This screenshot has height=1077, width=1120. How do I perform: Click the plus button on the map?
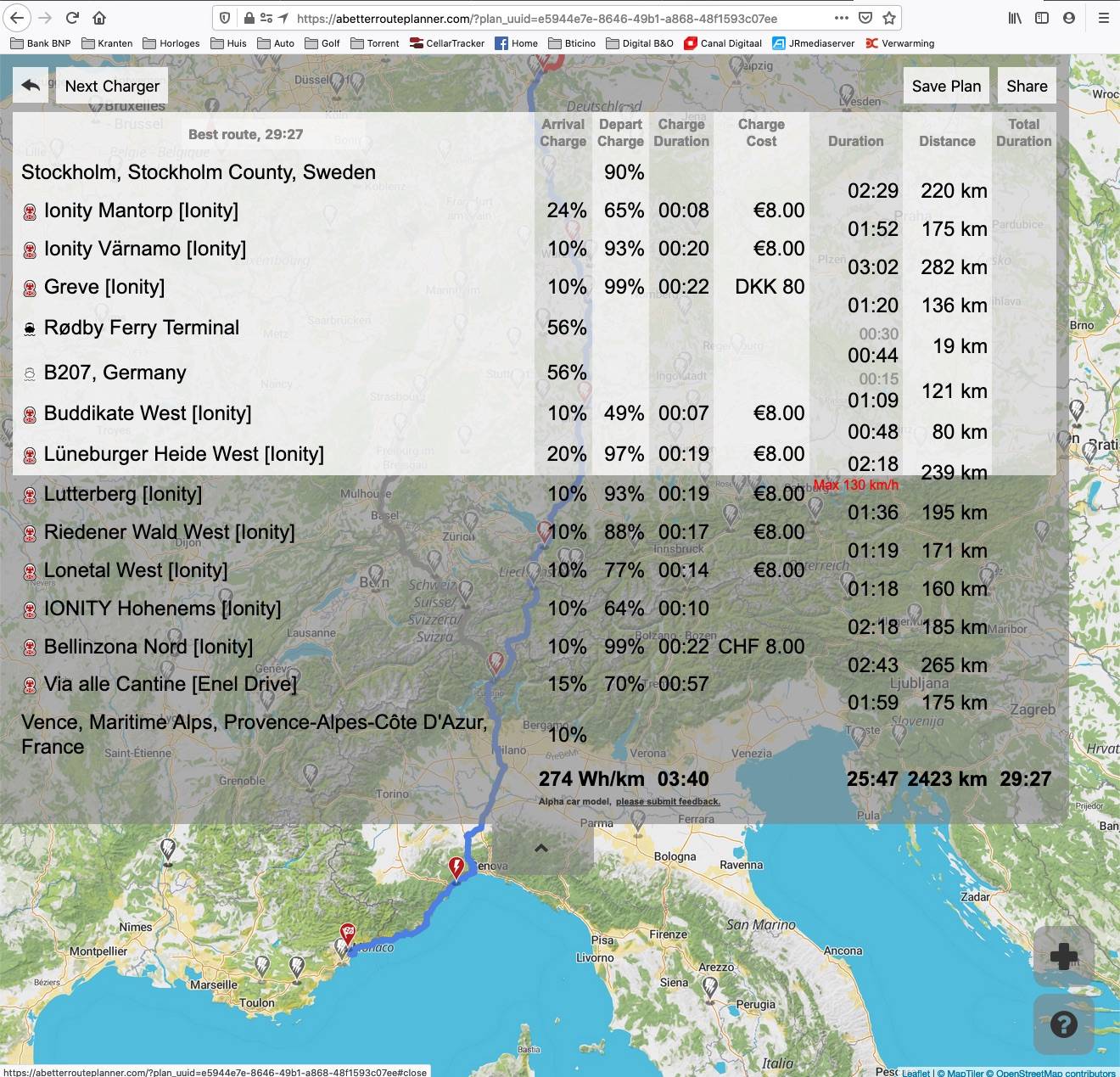tap(1064, 956)
